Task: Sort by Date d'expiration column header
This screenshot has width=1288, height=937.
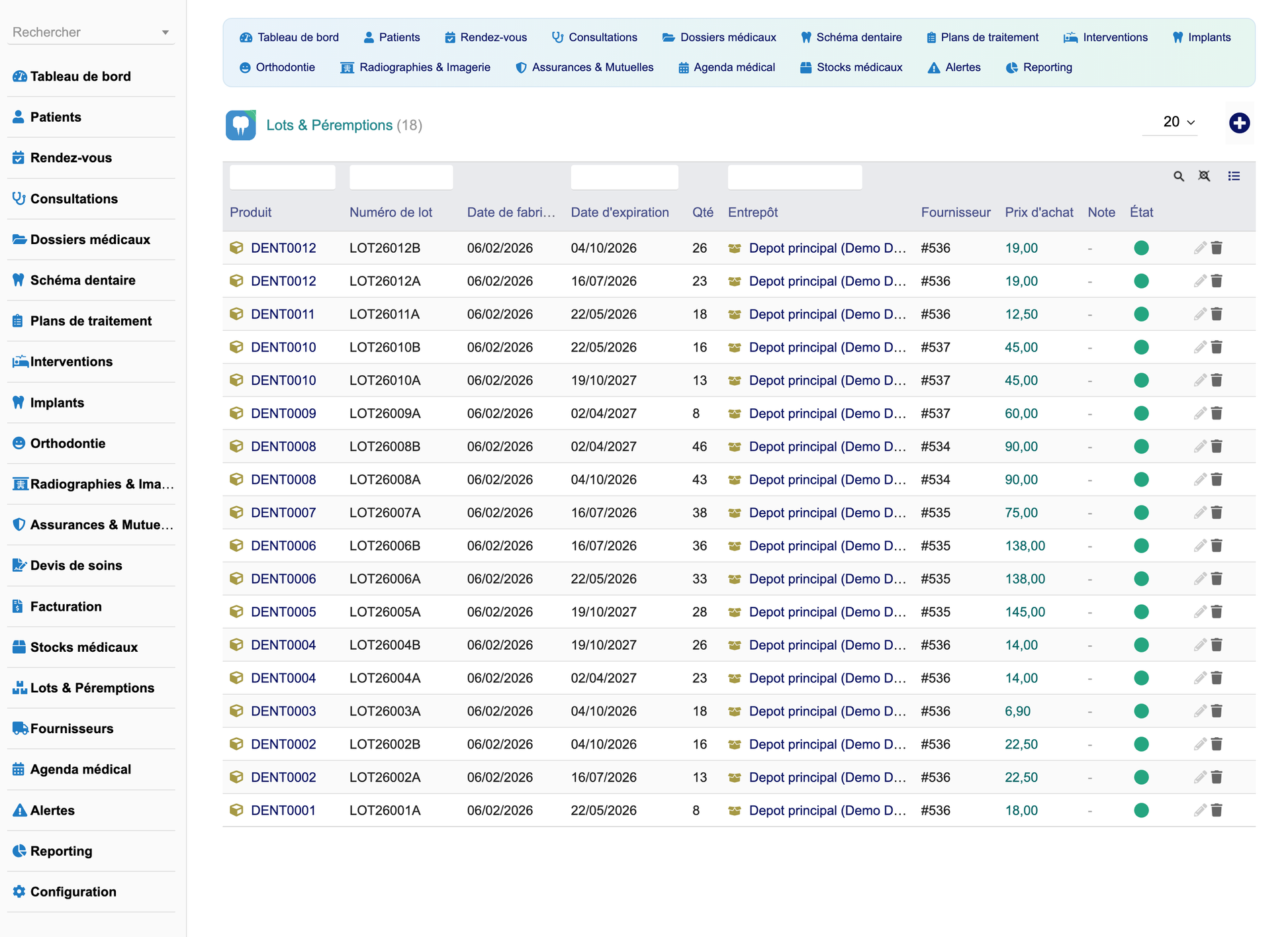Action: 620,212
